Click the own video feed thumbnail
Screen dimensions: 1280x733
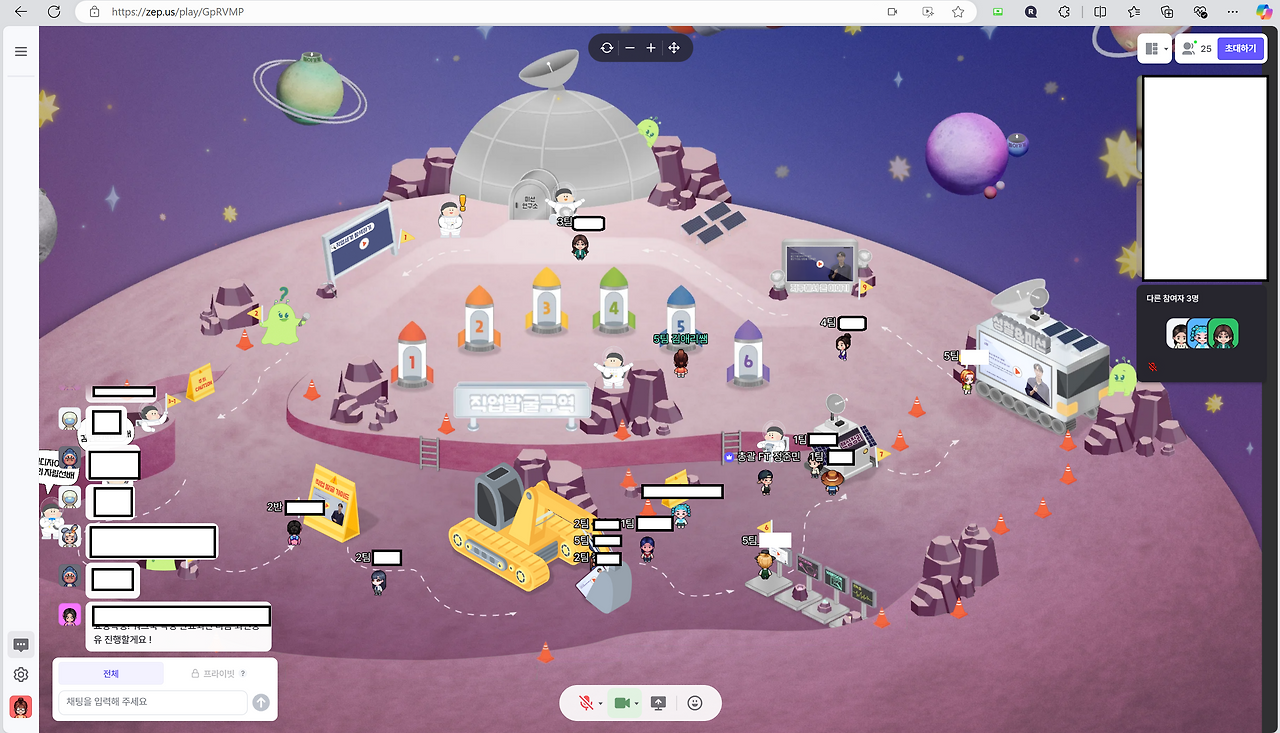(x=1204, y=178)
